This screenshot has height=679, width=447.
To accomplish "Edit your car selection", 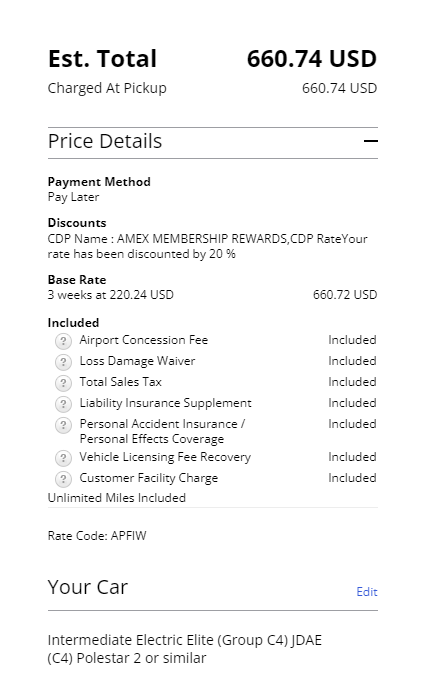I will coord(366,592).
